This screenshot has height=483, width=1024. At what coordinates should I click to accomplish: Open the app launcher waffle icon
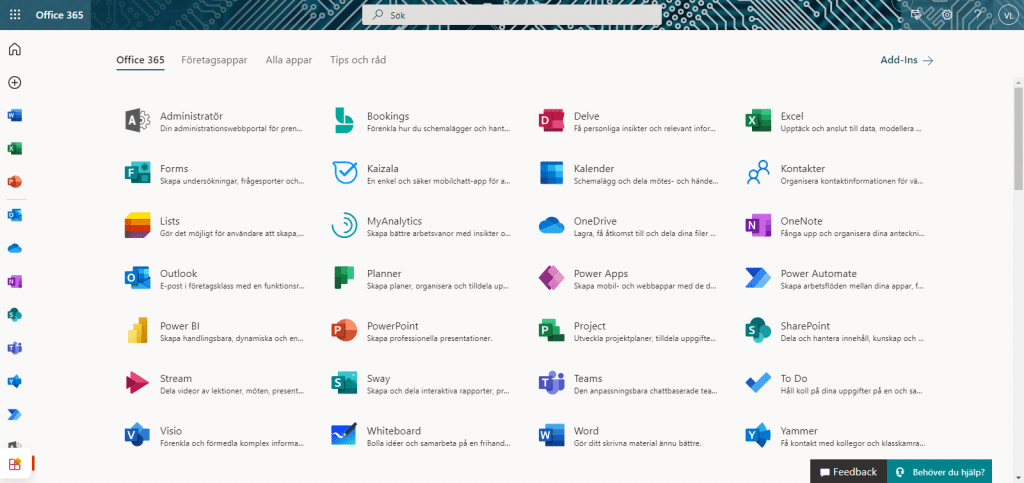coord(14,14)
